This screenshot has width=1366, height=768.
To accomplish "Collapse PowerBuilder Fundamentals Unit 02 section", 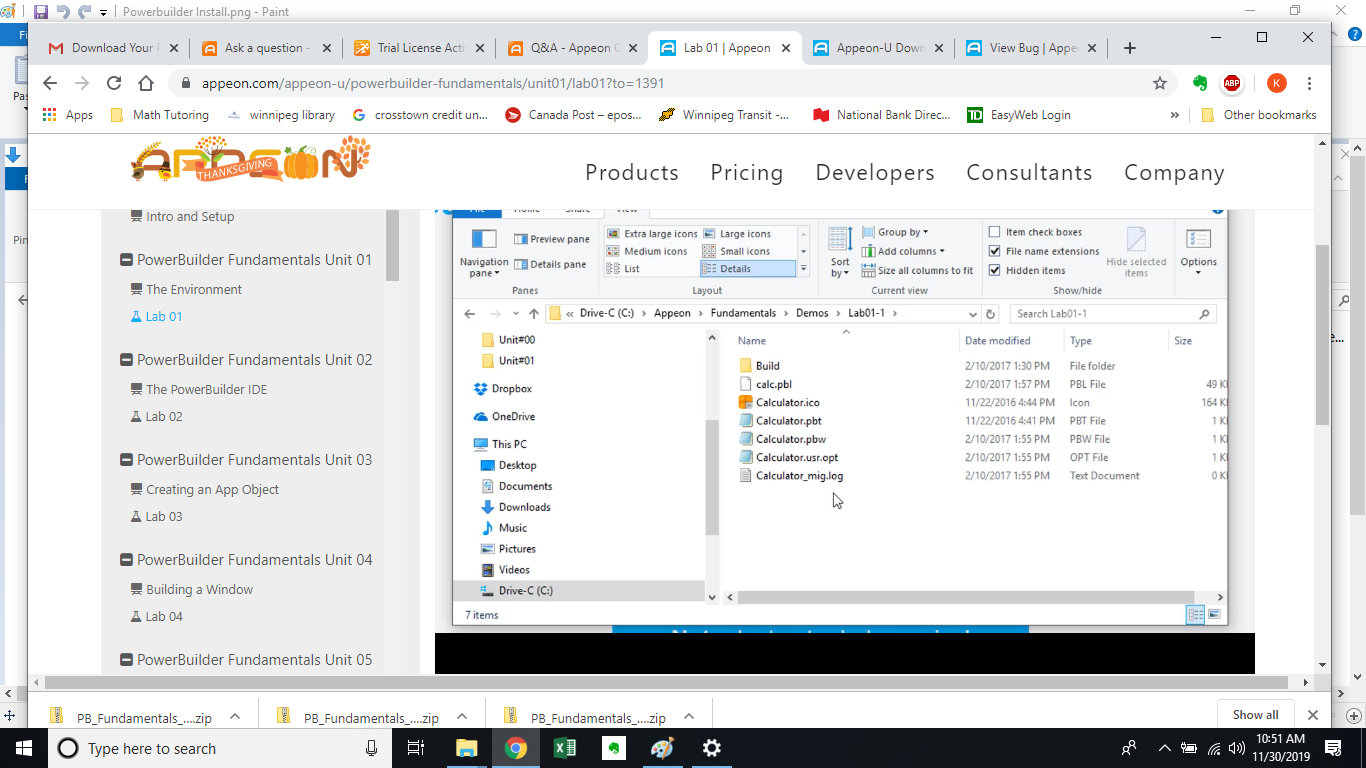I will (x=127, y=360).
